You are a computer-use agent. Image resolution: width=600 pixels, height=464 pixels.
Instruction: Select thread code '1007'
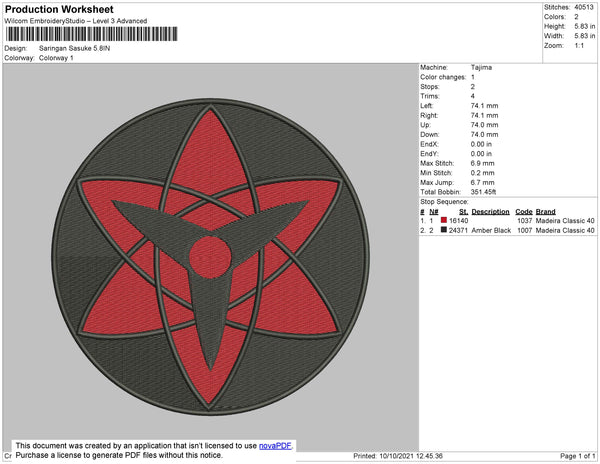[x=525, y=230]
